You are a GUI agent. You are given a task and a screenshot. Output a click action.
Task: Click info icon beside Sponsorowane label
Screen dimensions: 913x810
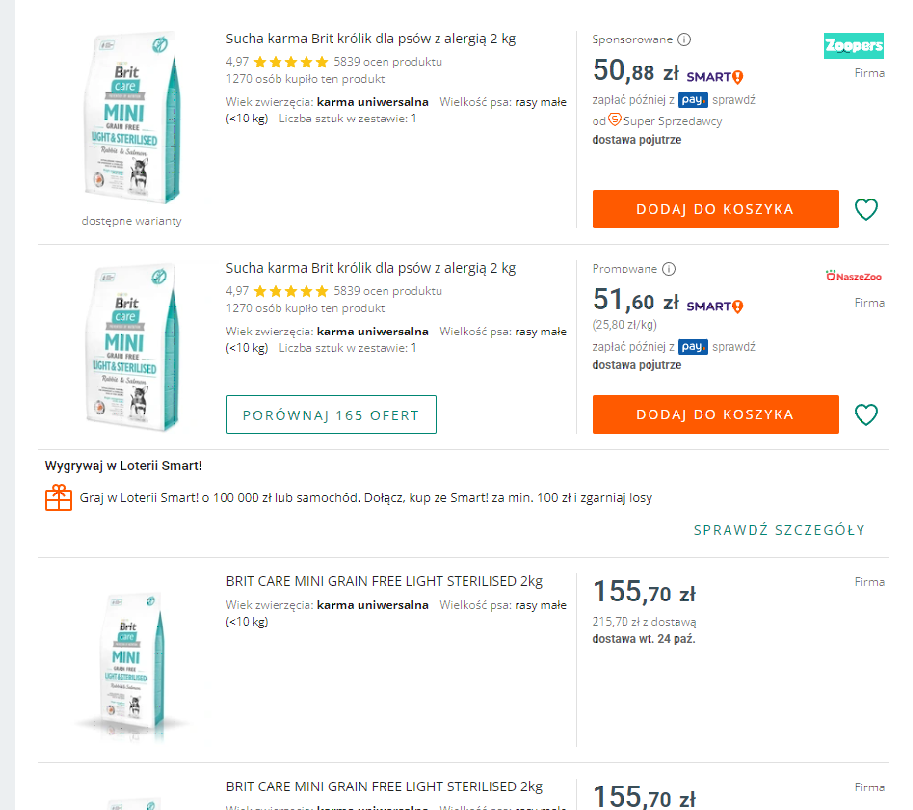pos(685,40)
